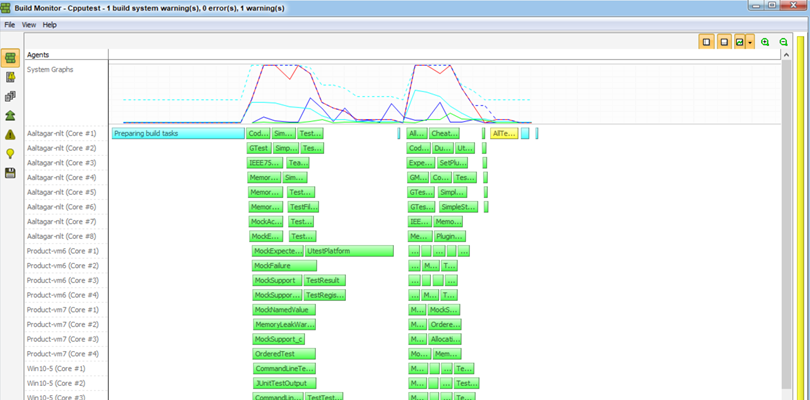Click the stacked-pages sidebar icon
Screen dimensions: 810x400
tap(11, 96)
